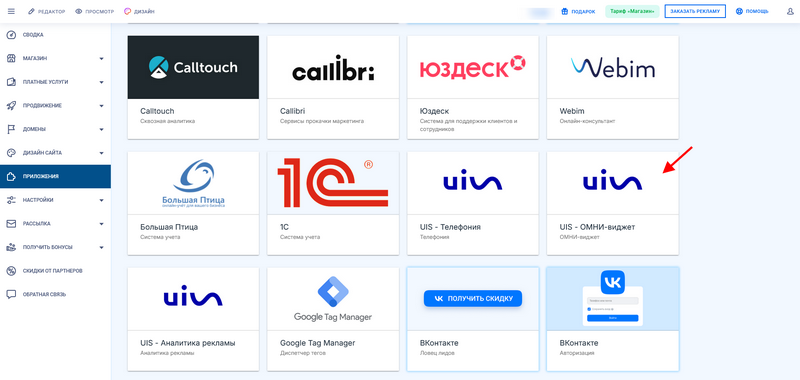Switch to the Редактор tab
The image size is (800, 380).
point(46,11)
